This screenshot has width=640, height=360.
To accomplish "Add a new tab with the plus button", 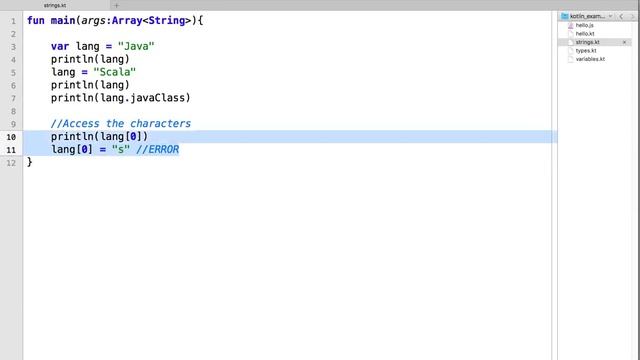I will (116, 5).
